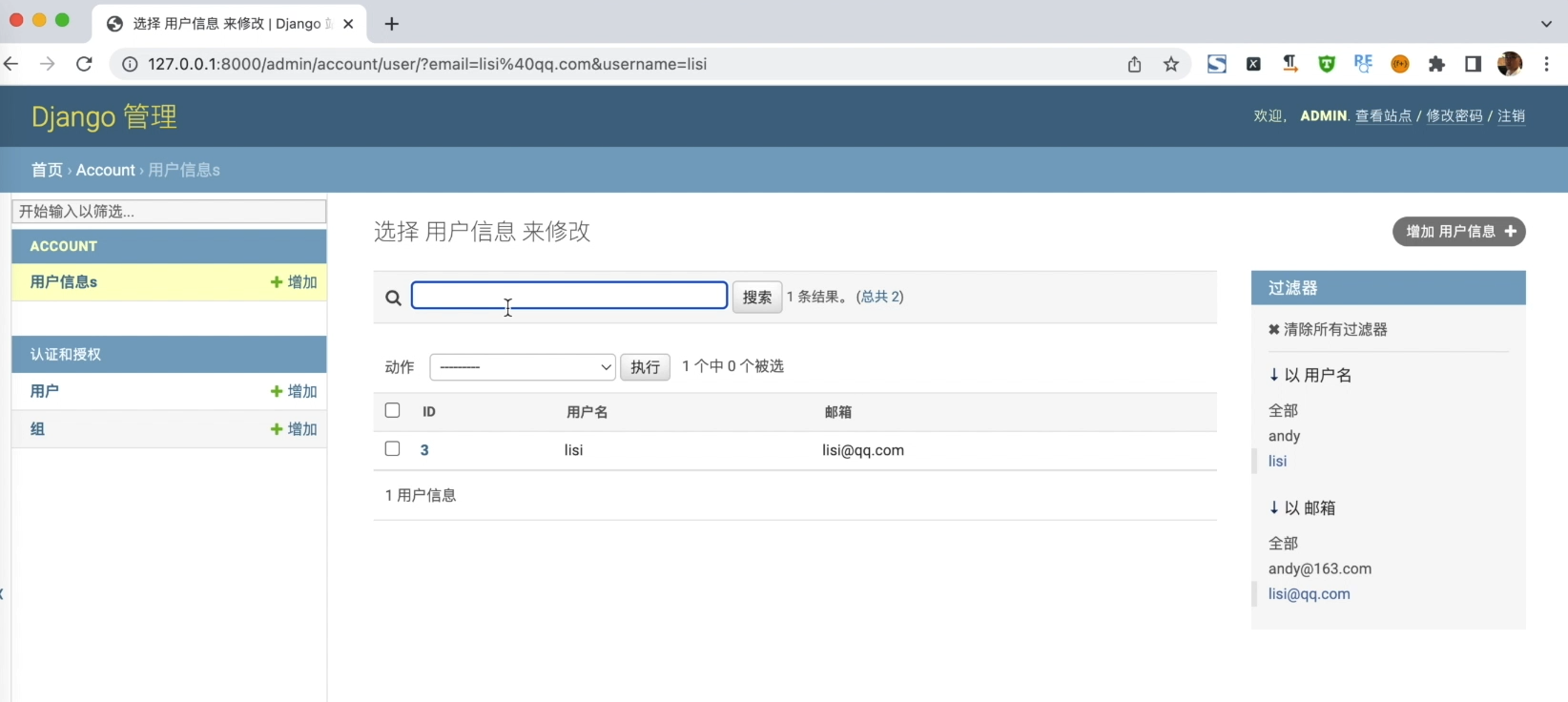Select 用户信息s in the sidebar
Viewport: 1568px width, 702px height.
click(64, 282)
